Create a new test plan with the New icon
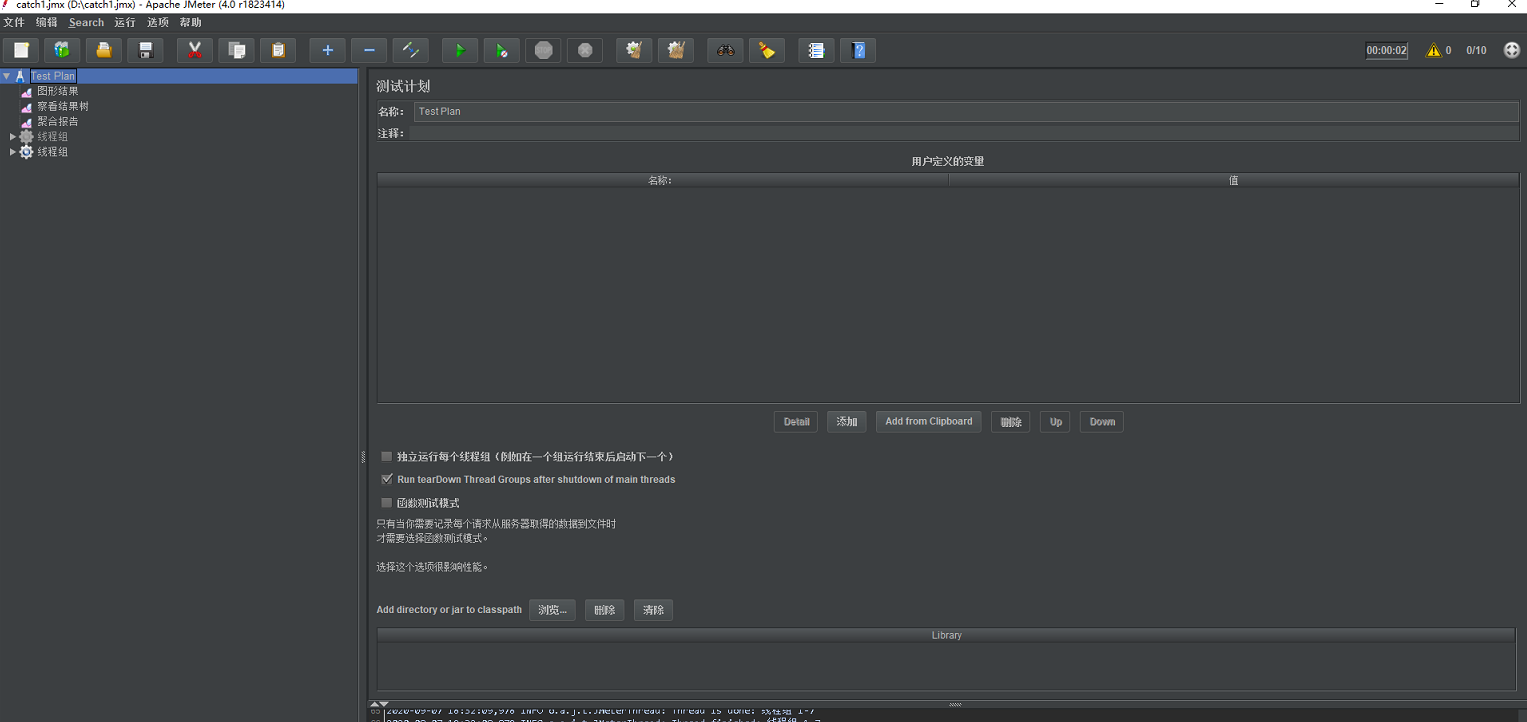 click(x=21, y=50)
